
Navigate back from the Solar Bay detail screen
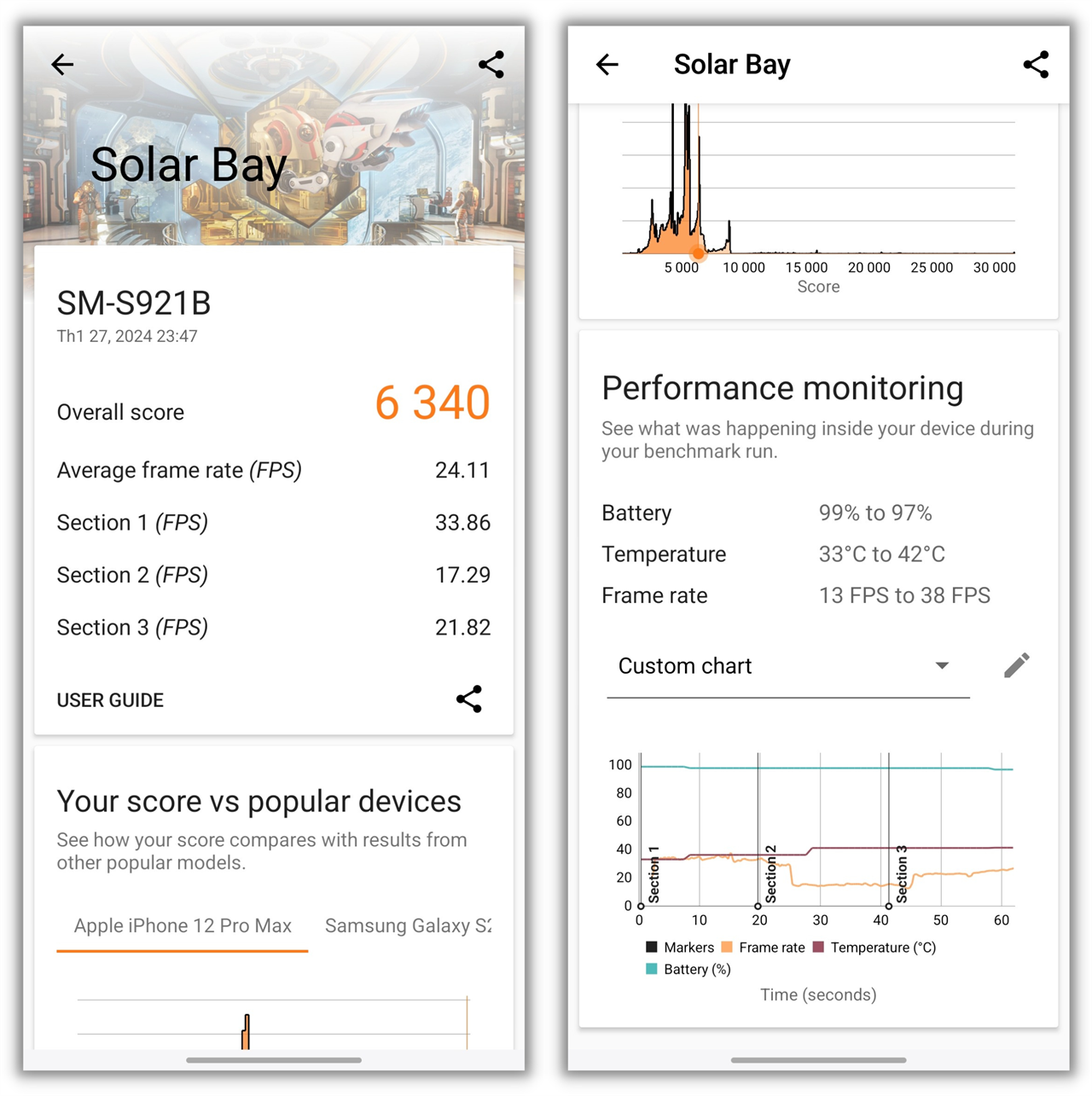click(607, 65)
